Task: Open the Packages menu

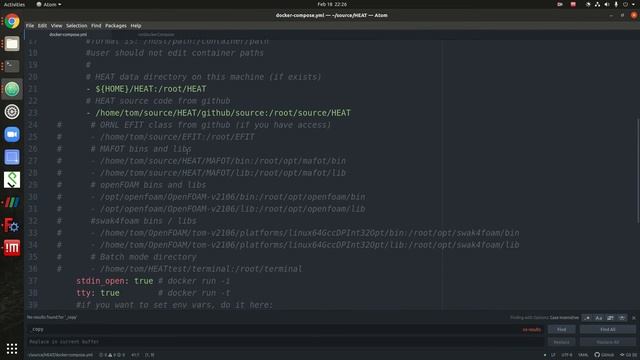Action: click(x=116, y=26)
